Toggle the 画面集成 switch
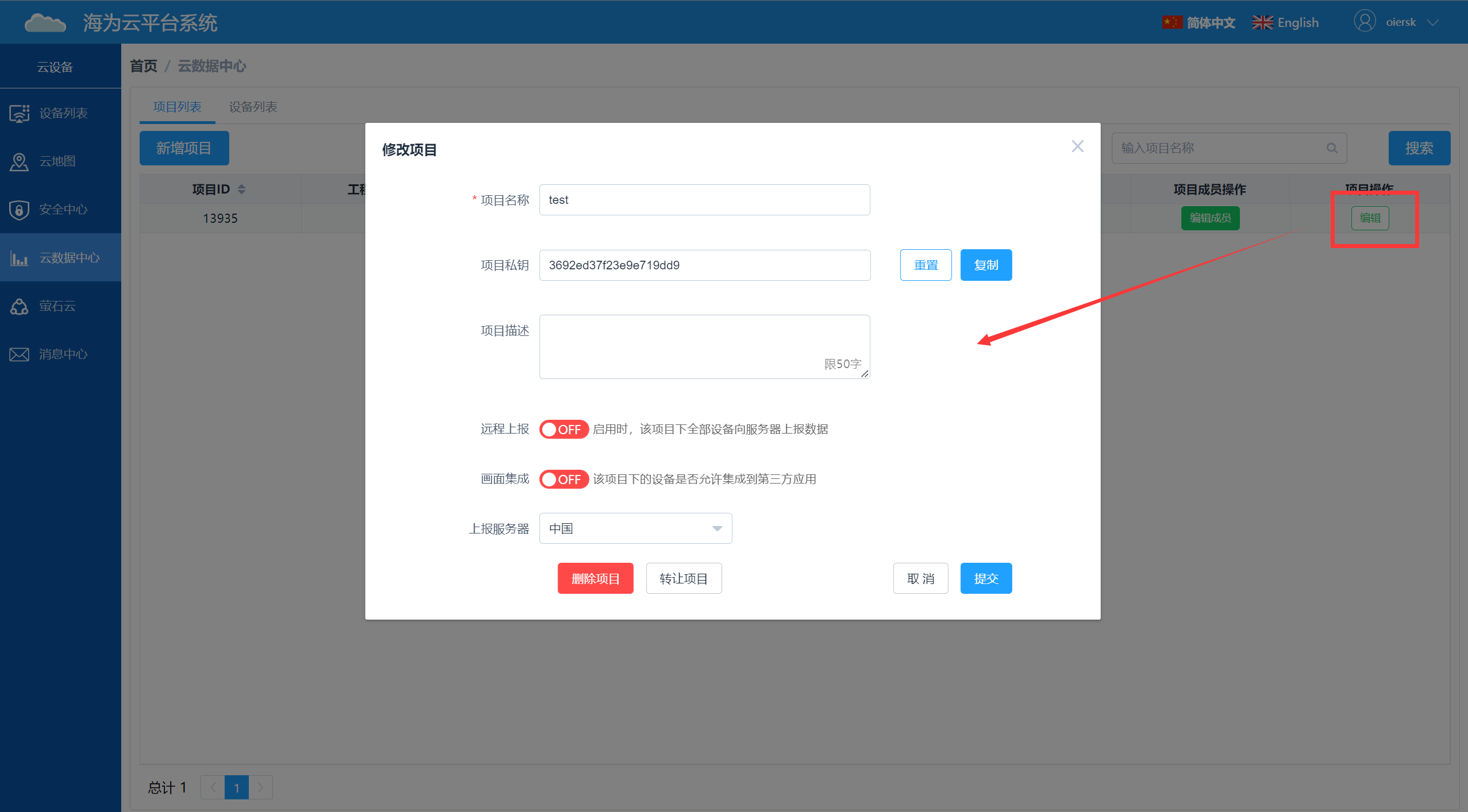Viewport: 1468px width, 812px height. point(564,479)
